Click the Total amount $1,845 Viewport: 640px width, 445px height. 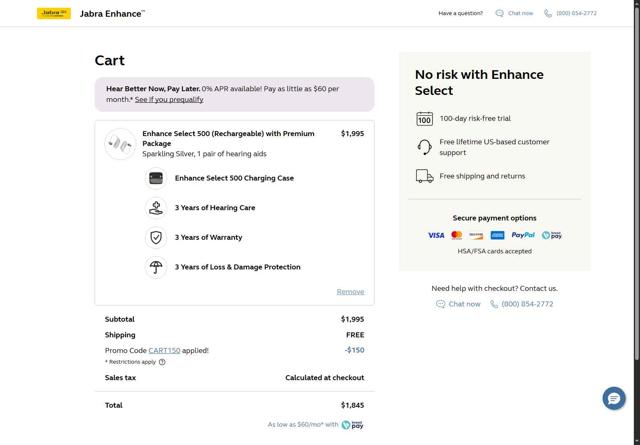point(353,405)
